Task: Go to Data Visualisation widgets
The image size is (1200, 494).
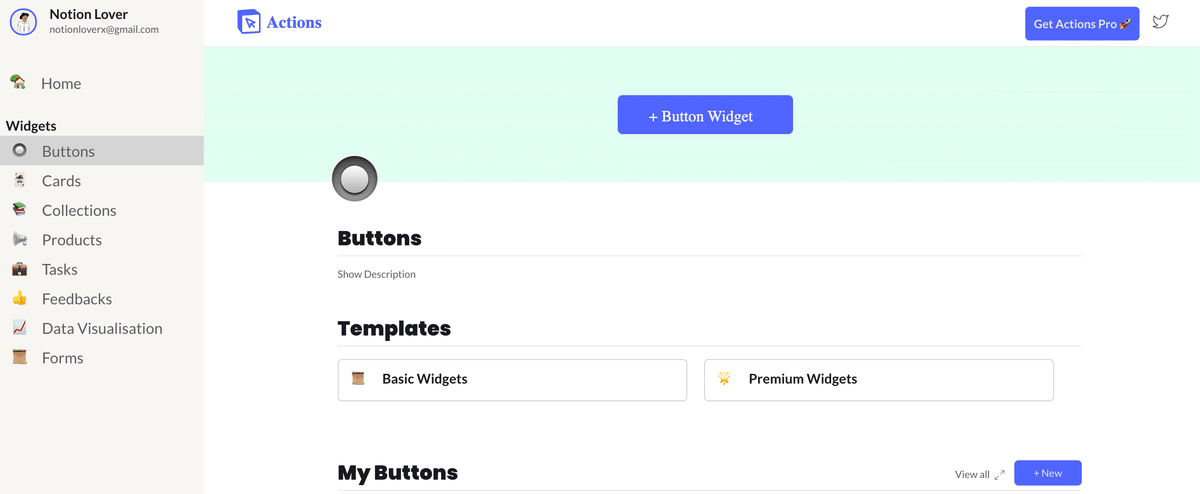Action: (101, 328)
